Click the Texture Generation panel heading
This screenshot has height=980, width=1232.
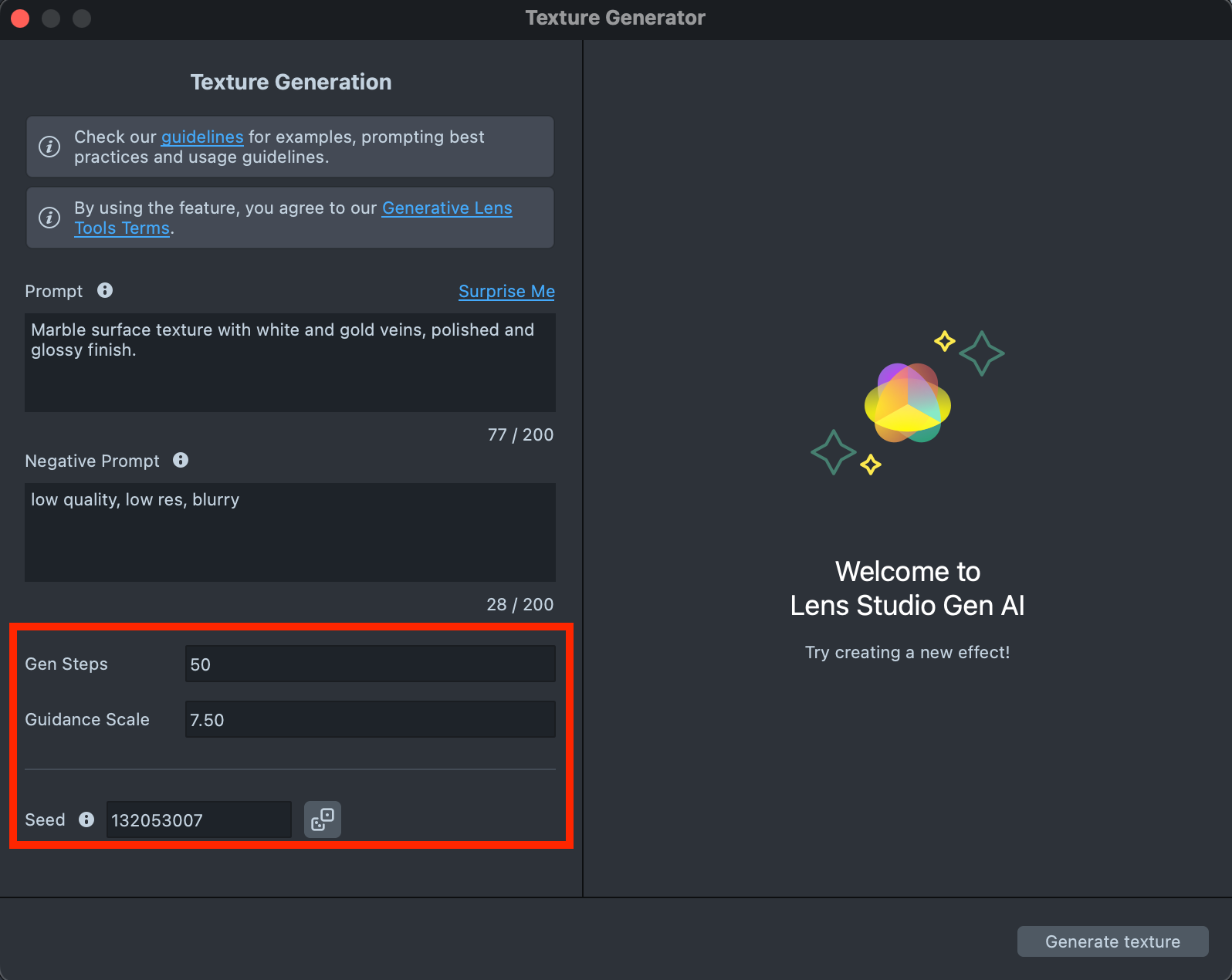click(291, 82)
